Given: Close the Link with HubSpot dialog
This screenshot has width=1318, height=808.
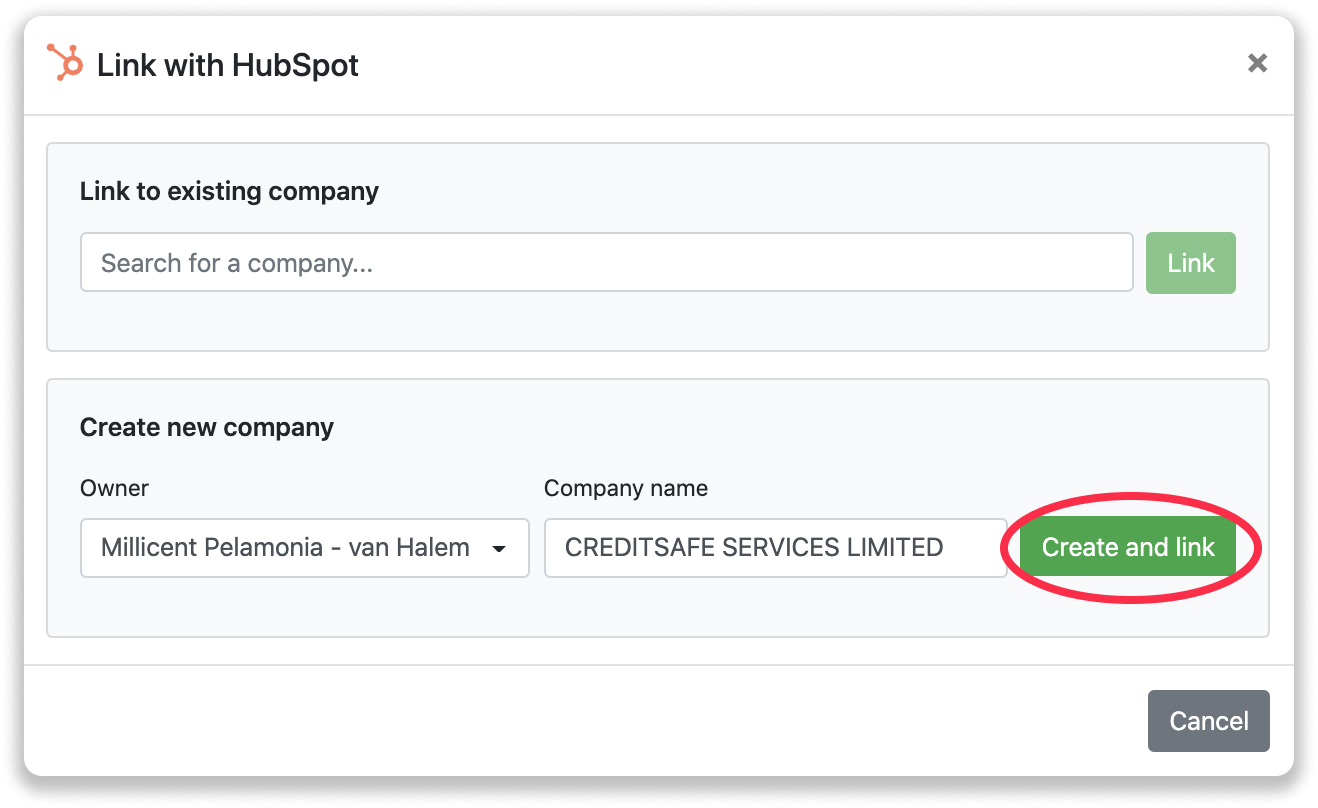Looking at the screenshot, I should pos(1257,63).
